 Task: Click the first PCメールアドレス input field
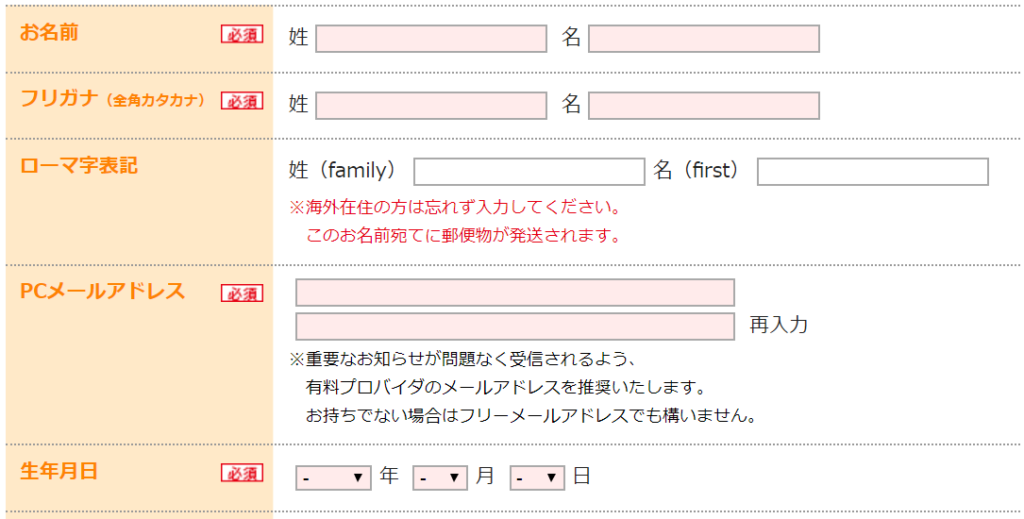pos(515,292)
